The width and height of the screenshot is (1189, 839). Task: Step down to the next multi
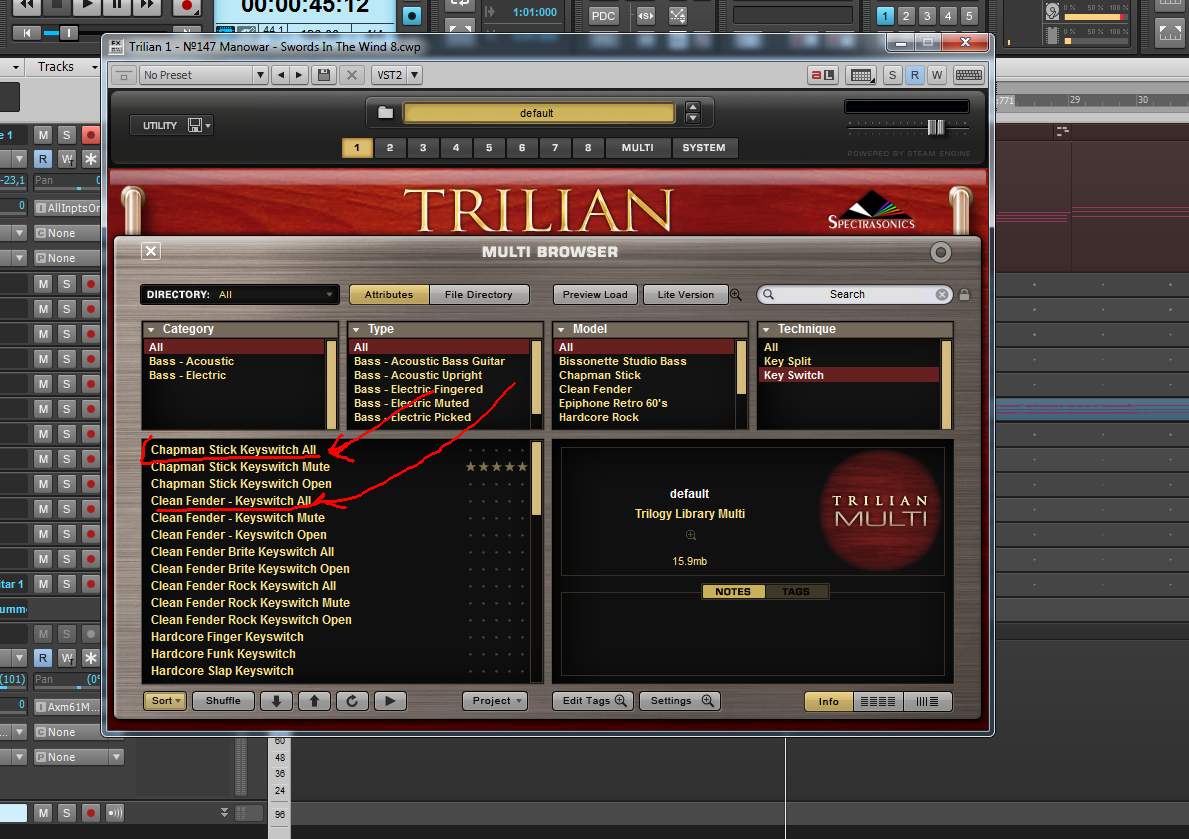276,701
